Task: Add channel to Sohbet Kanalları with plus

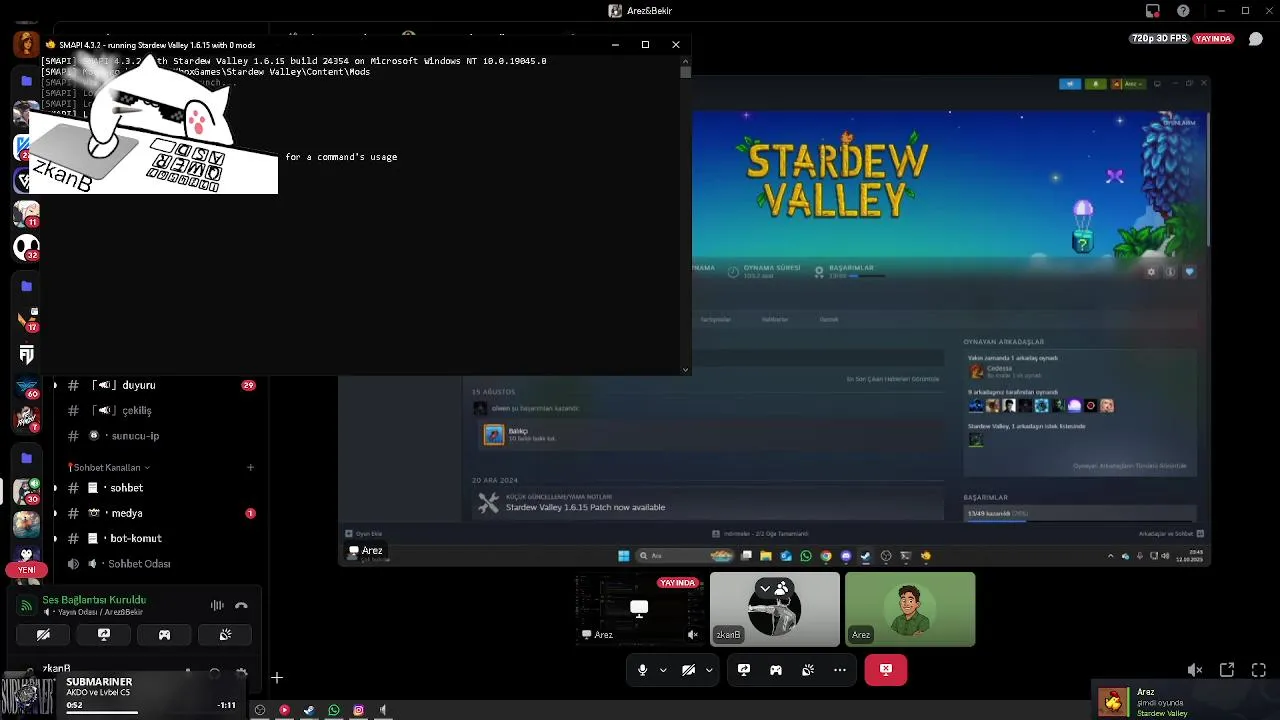Action: point(250,467)
